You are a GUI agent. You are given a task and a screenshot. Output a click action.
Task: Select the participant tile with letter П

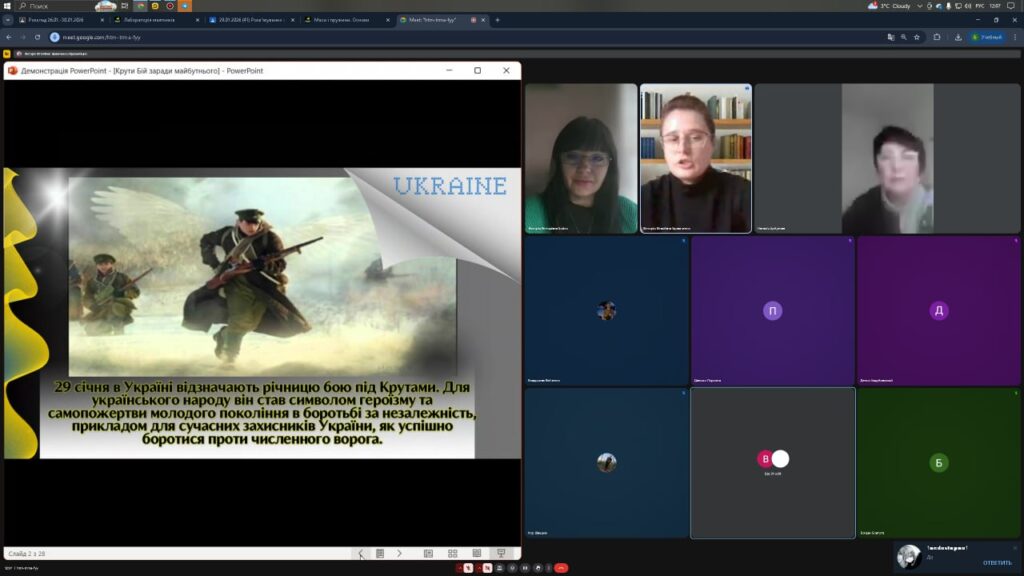pos(772,310)
